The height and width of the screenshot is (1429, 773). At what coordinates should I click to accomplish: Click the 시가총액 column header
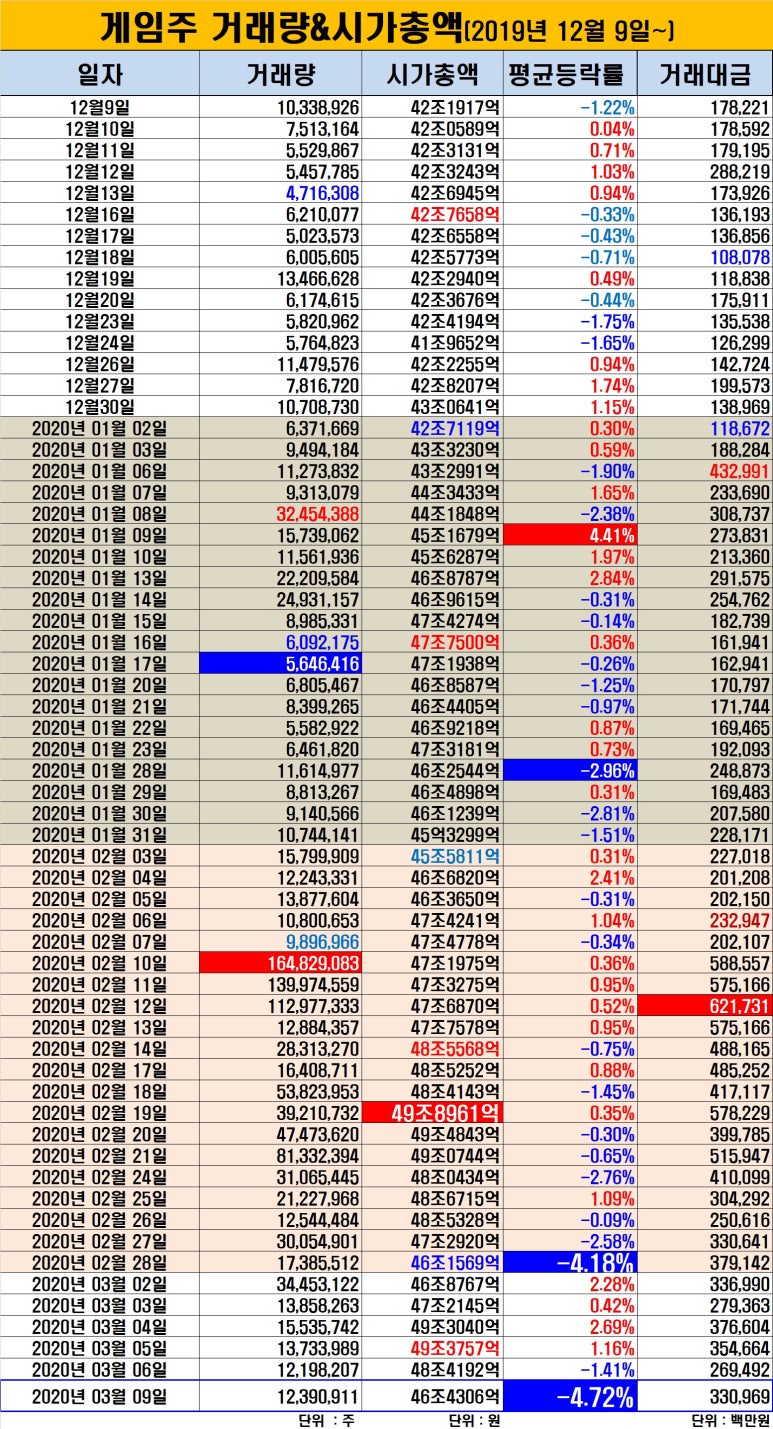(432, 75)
